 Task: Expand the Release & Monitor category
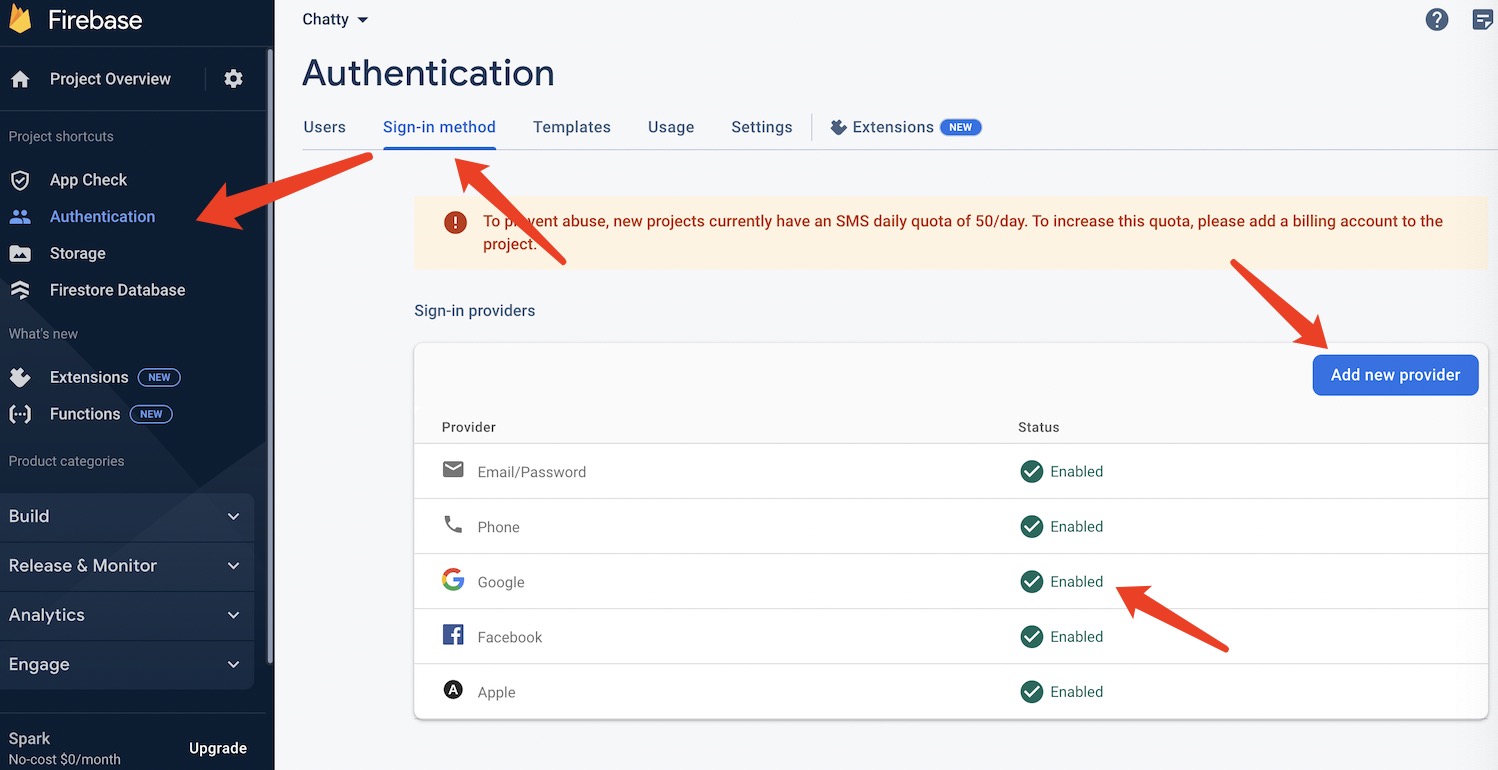(x=126, y=565)
